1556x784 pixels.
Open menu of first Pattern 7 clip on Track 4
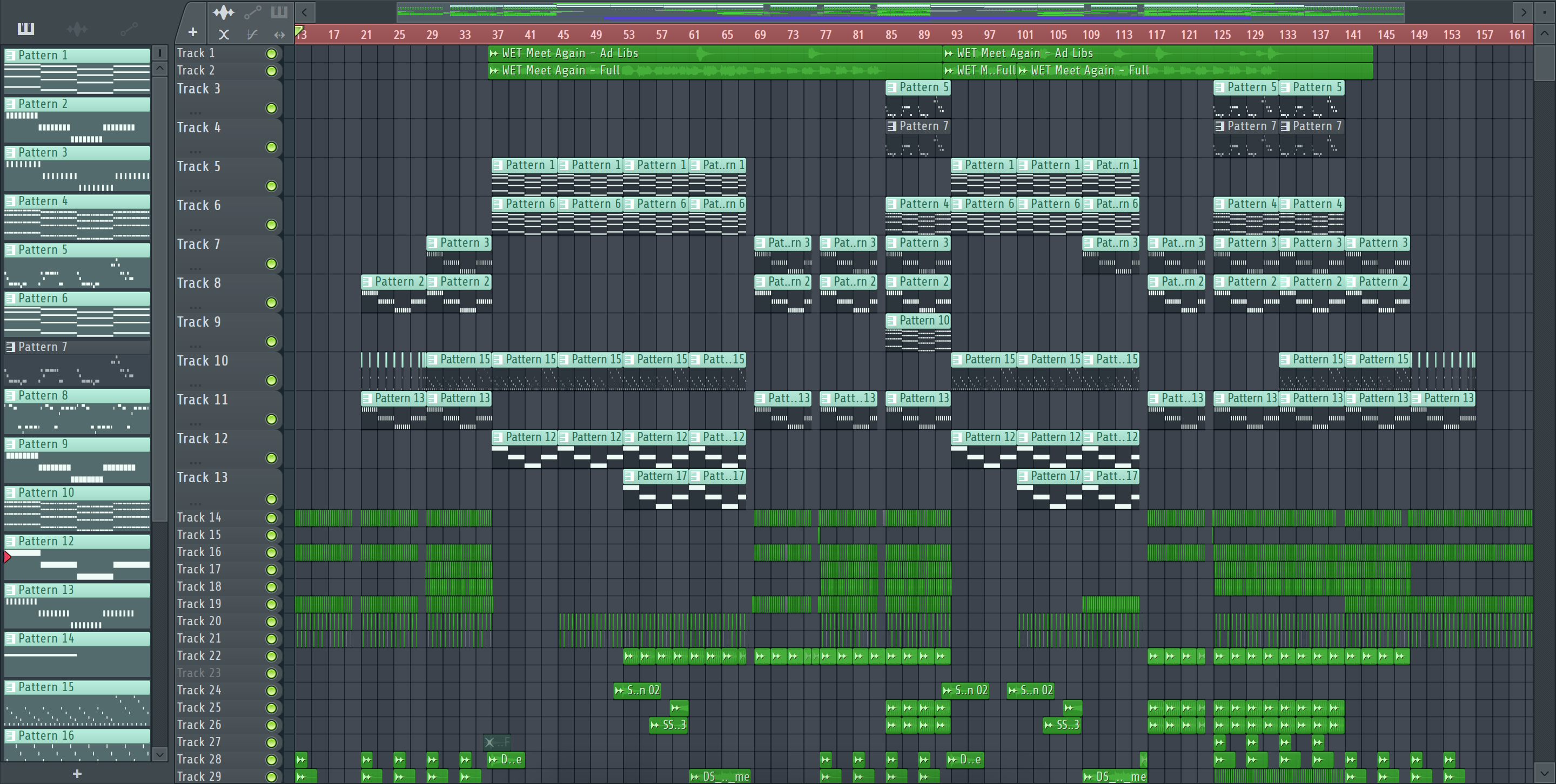[x=891, y=126]
